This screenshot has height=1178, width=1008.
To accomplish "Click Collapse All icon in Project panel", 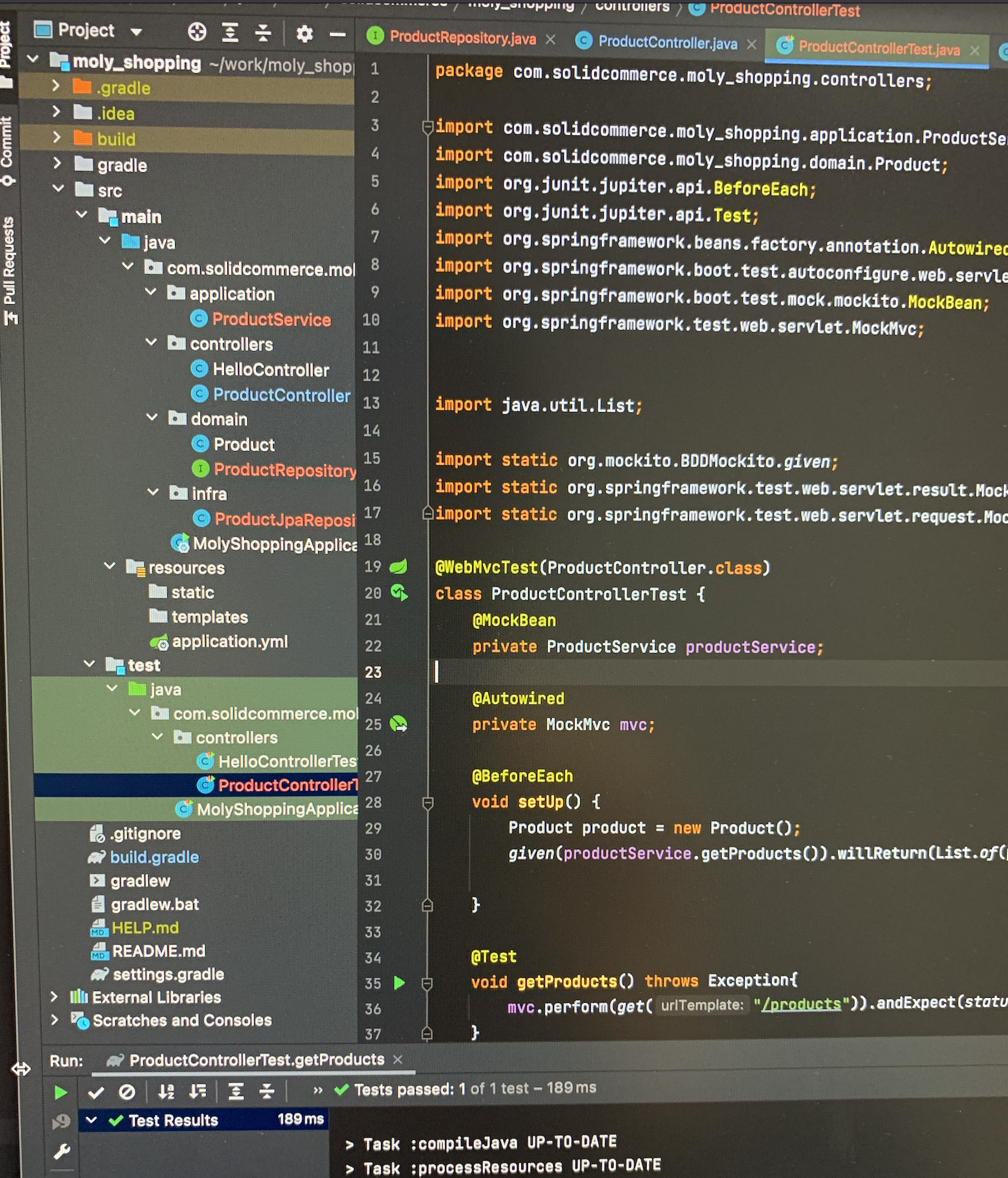I will [262, 33].
